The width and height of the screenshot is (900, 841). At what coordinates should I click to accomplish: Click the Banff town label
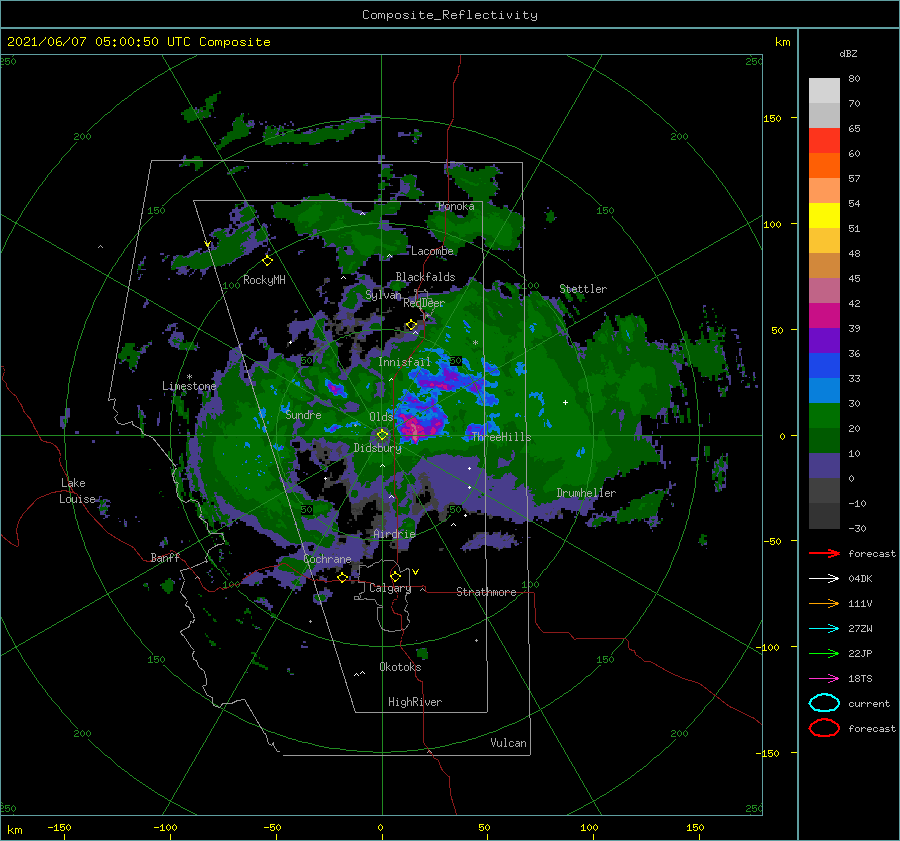click(165, 557)
